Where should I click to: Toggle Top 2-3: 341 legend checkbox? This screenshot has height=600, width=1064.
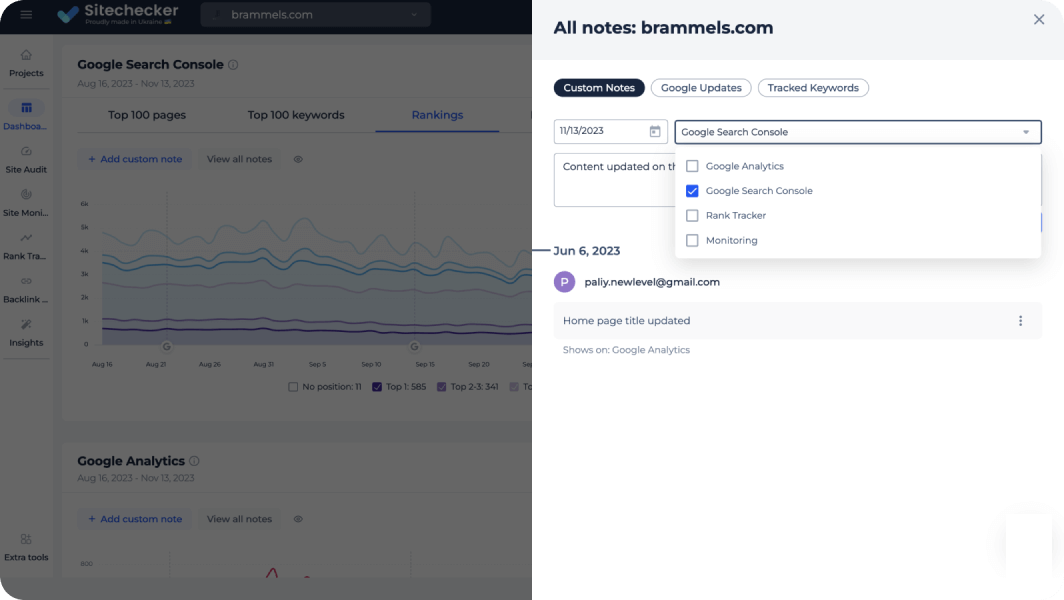441,387
